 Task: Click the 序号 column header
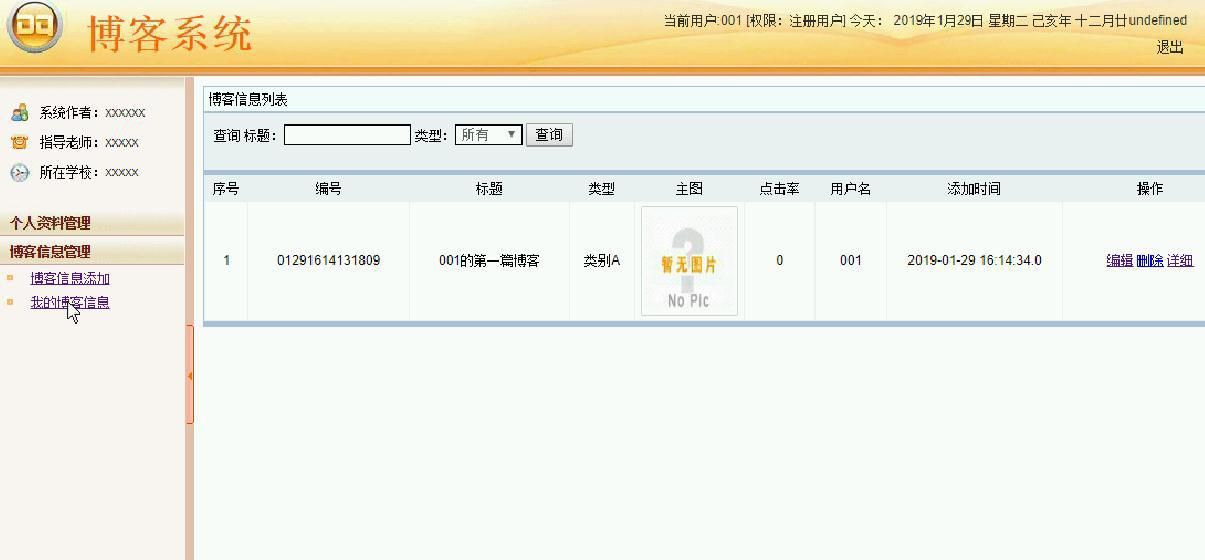pyautogui.click(x=226, y=188)
